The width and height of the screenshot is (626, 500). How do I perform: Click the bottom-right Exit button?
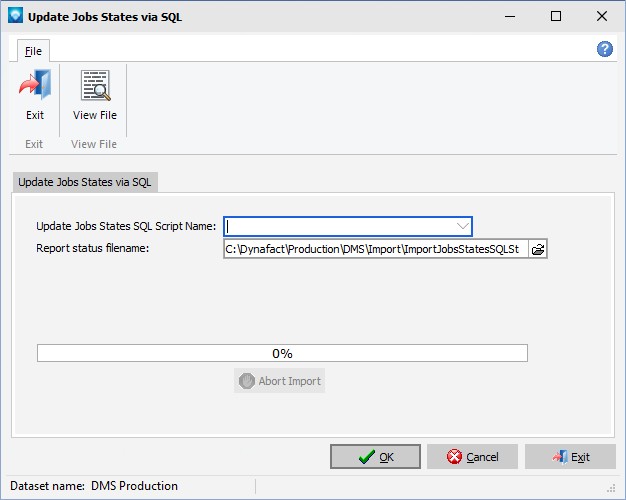(570, 457)
